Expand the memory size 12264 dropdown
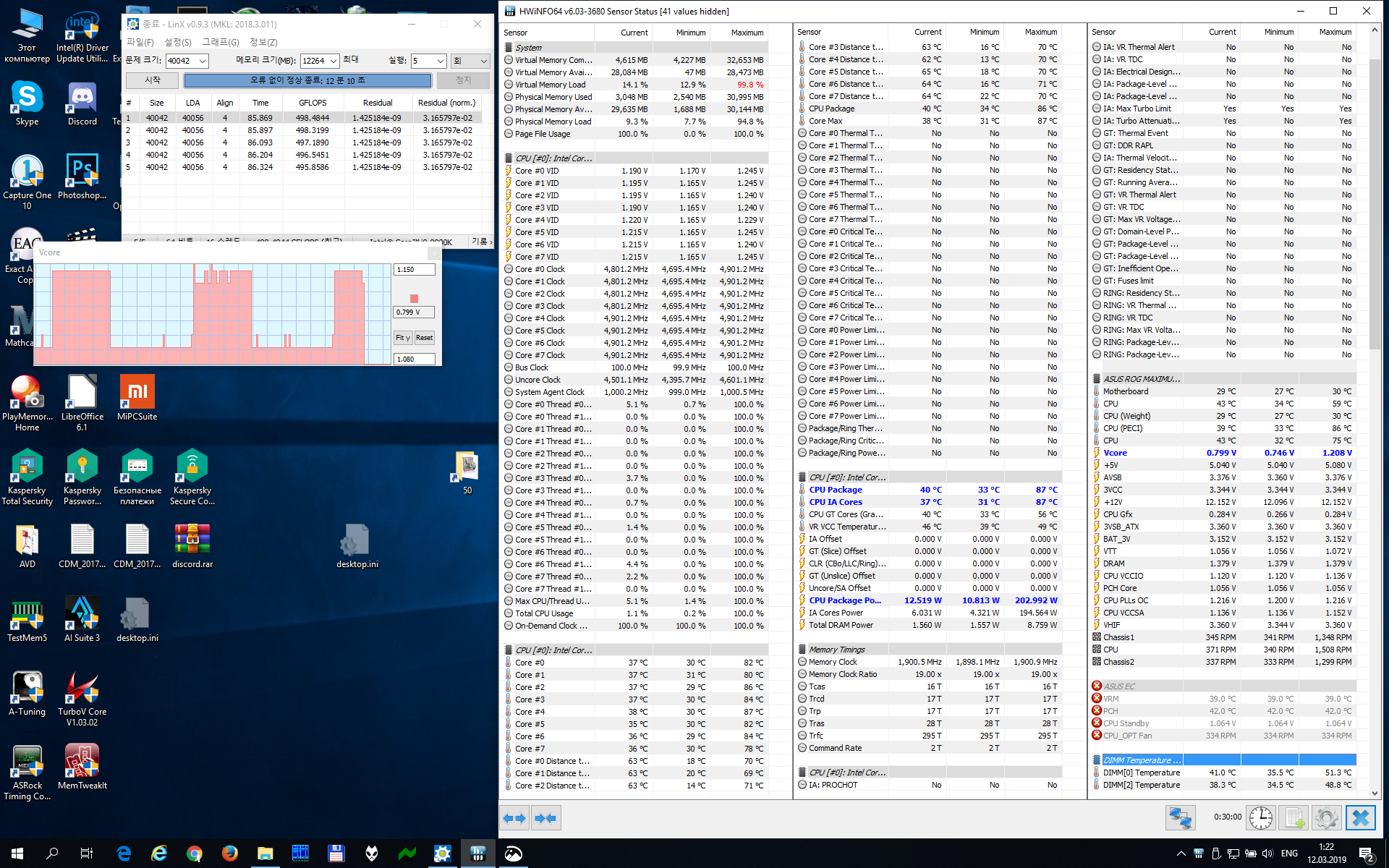The height and width of the screenshot is (868, 1389). coord(334,61)
